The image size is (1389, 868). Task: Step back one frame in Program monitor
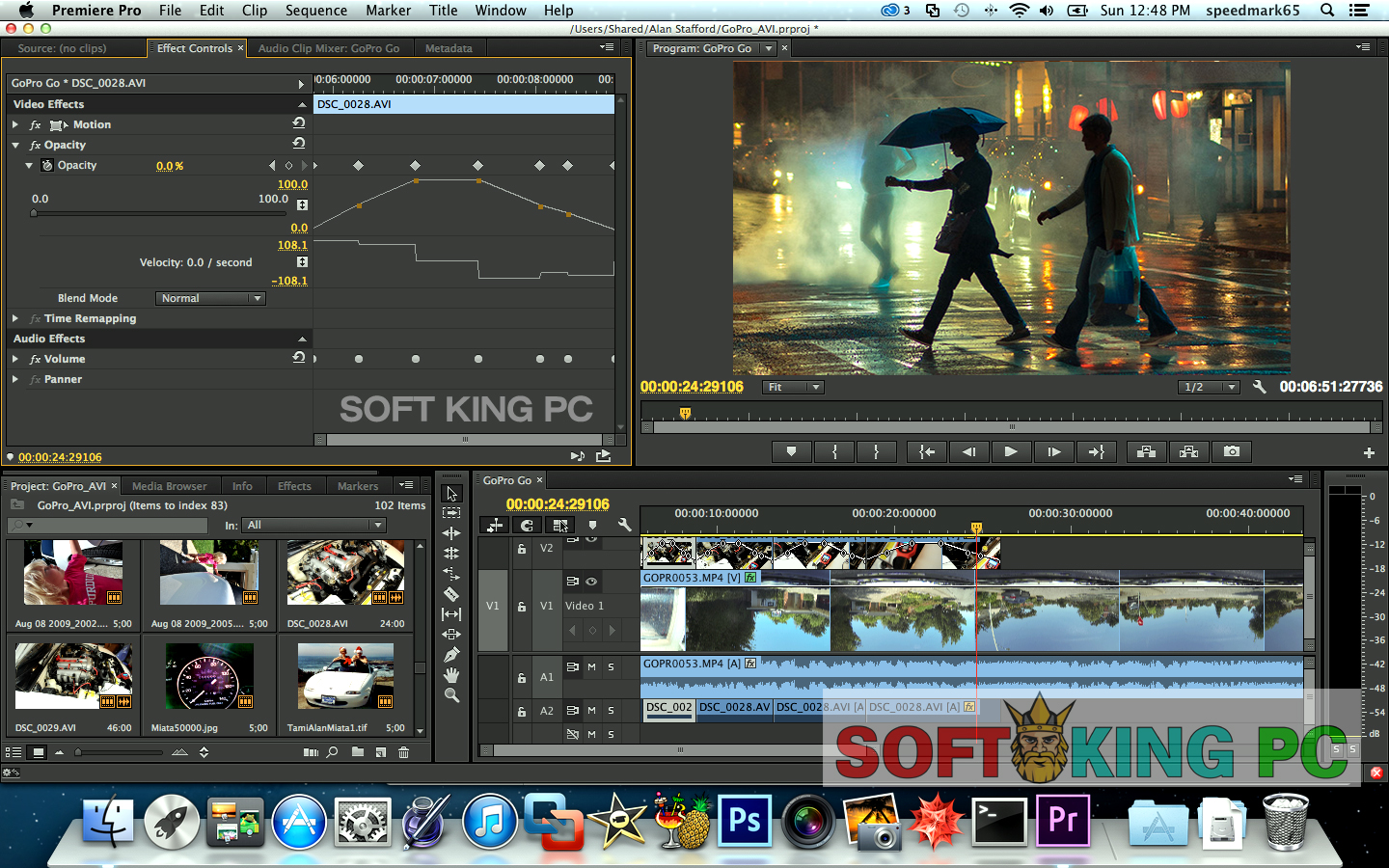(968, 451)
